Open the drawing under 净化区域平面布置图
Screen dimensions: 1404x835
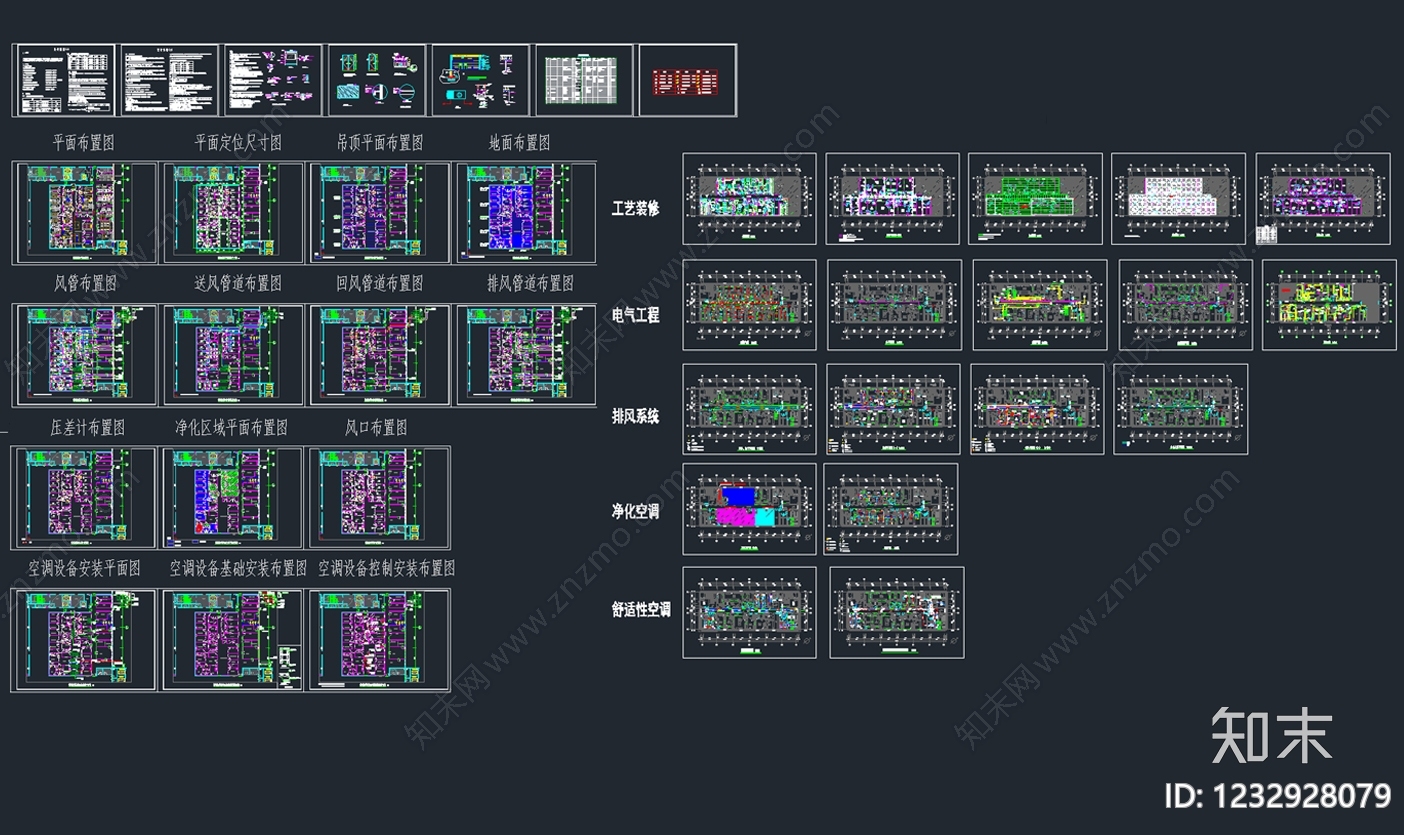click(232, 498)
